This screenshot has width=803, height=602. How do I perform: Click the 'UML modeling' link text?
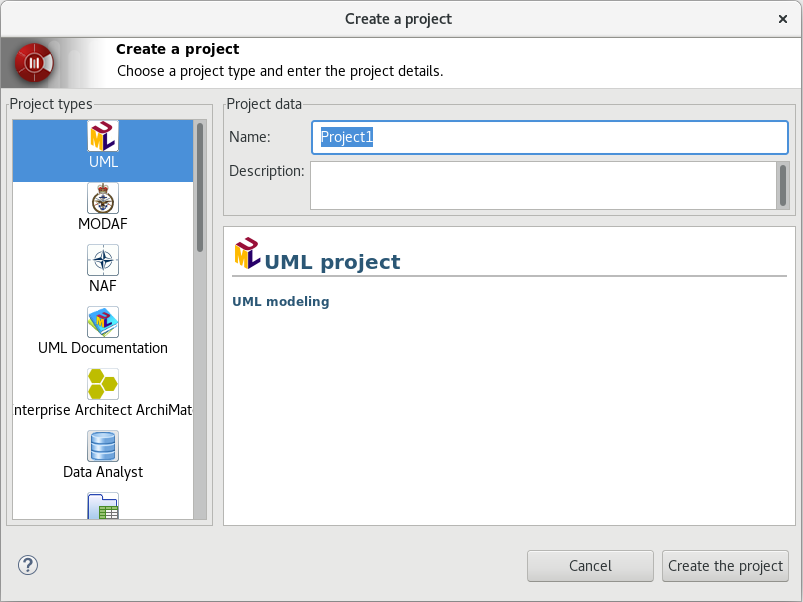tap(280, 301)
